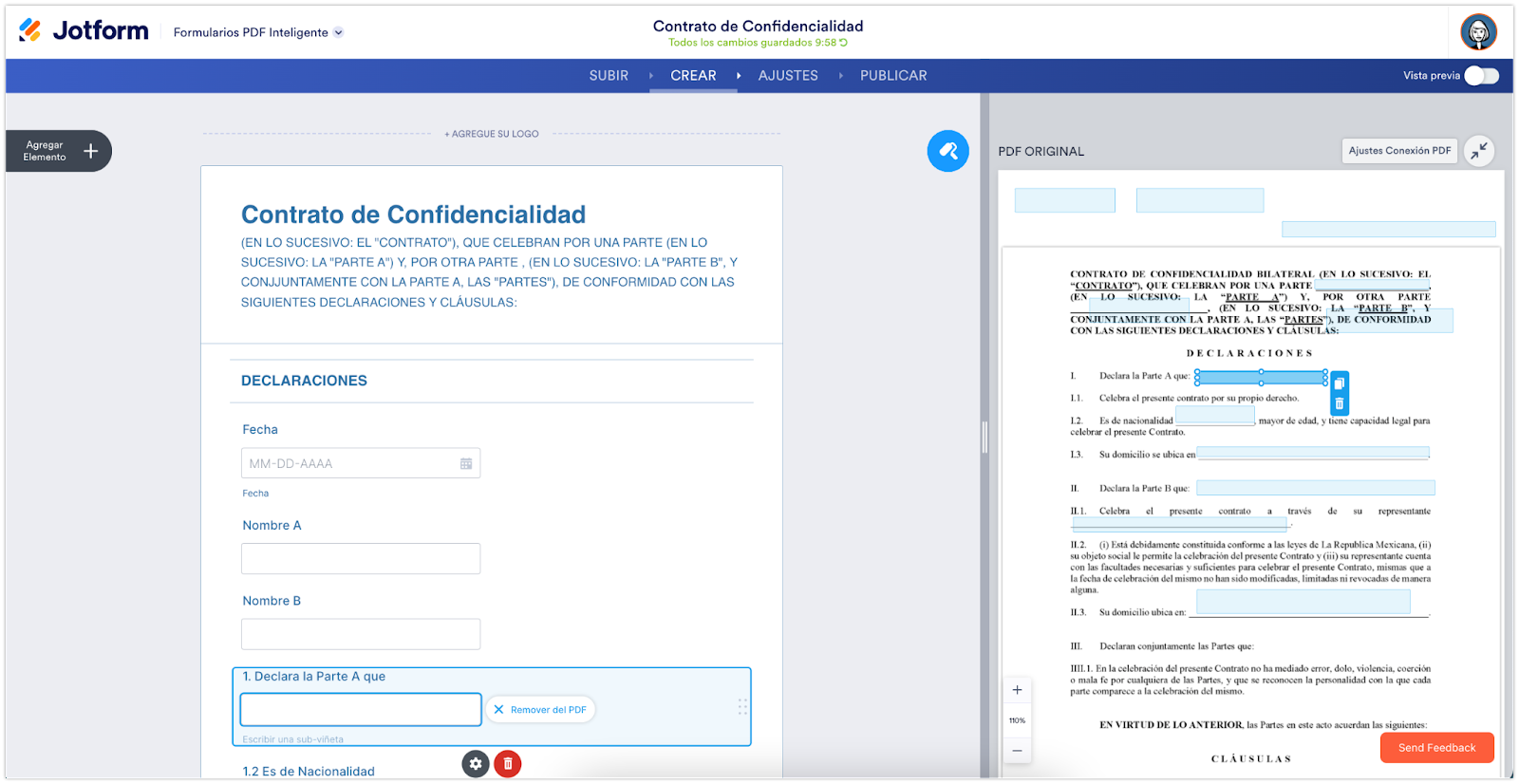The width and height of the screenshot is (1519, 784).
Task: Click the PDF field after Declara la Parte B que
Action: coord(1316,488)
